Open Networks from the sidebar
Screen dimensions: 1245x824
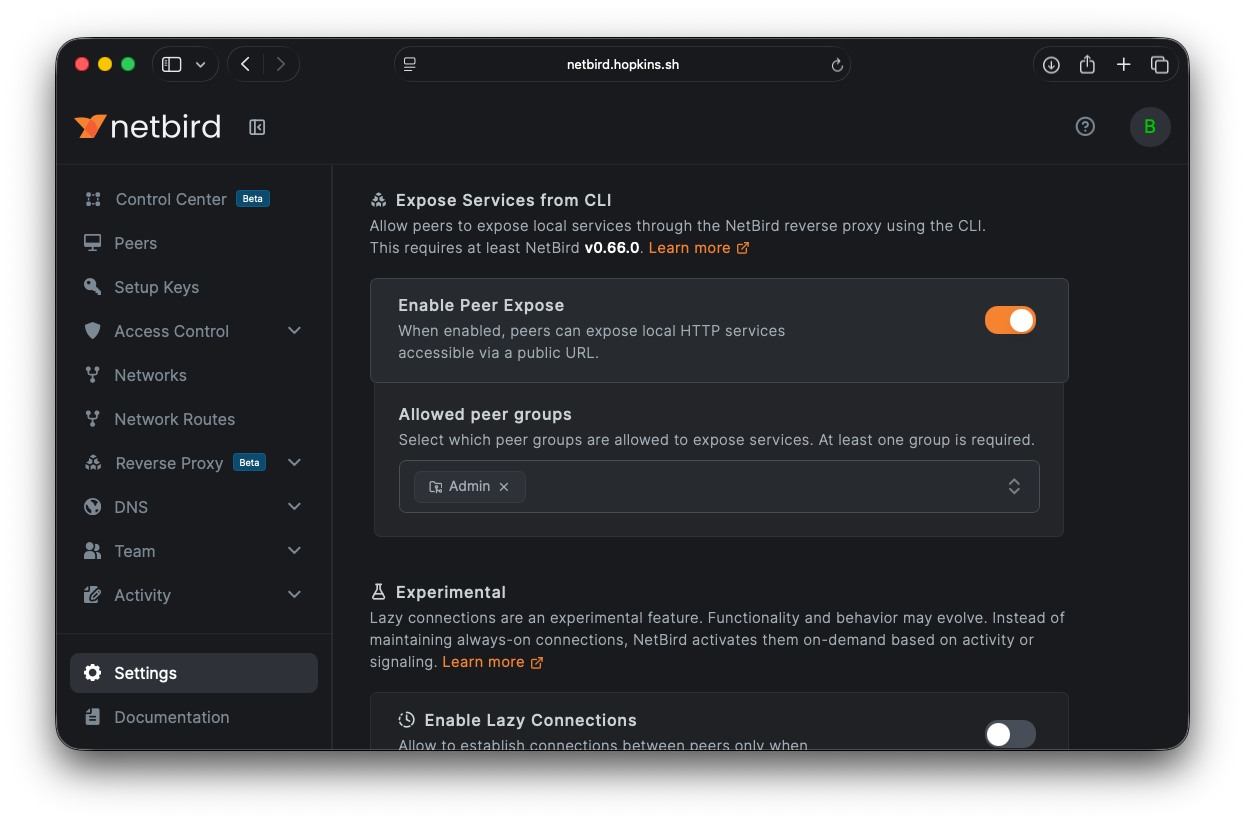pyautogui.click(x=148, y=375)
